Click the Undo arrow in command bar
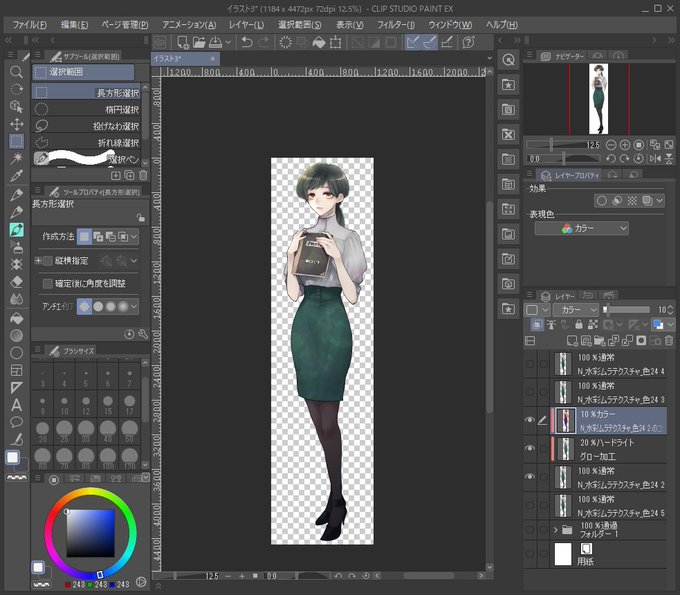 (247, 42)
